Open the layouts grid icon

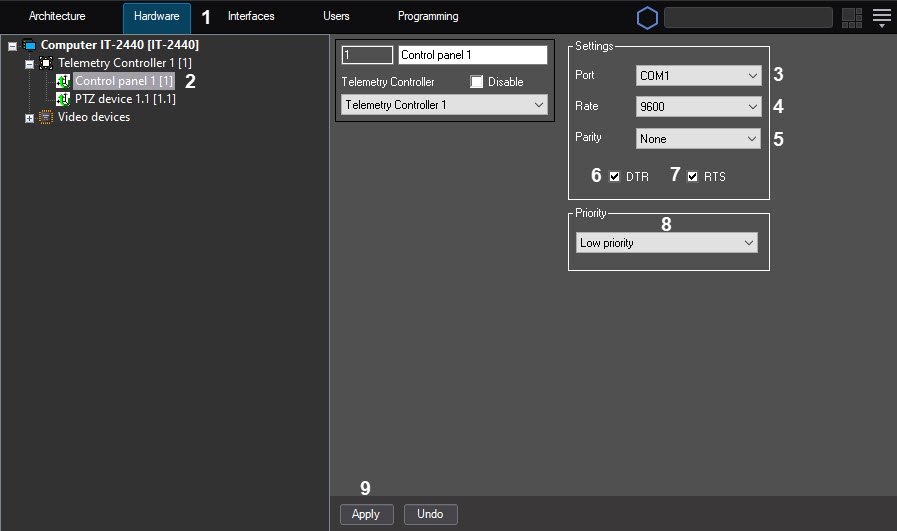point(851,17)
